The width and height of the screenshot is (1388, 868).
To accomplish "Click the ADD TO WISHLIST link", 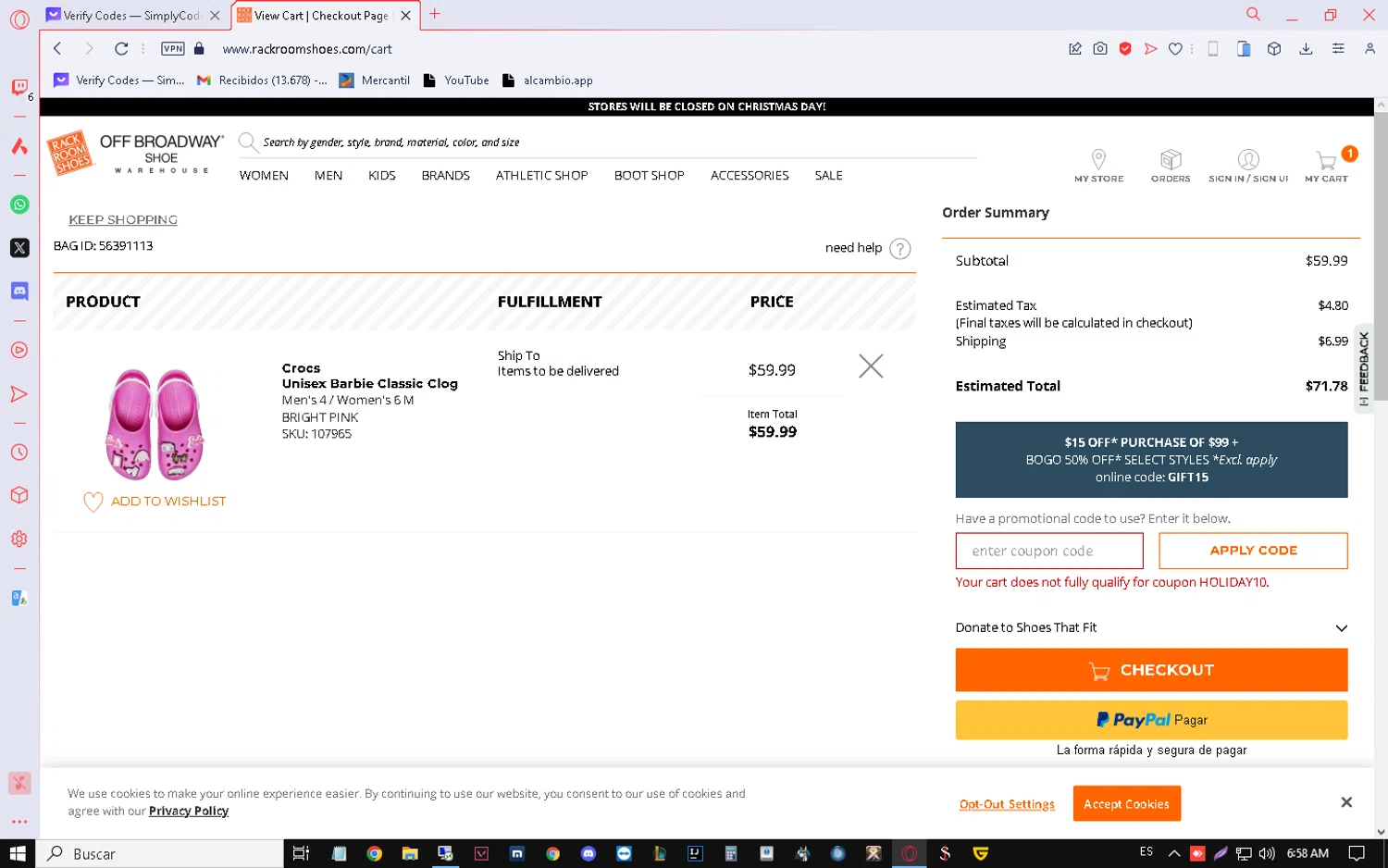I will (168, 502).
